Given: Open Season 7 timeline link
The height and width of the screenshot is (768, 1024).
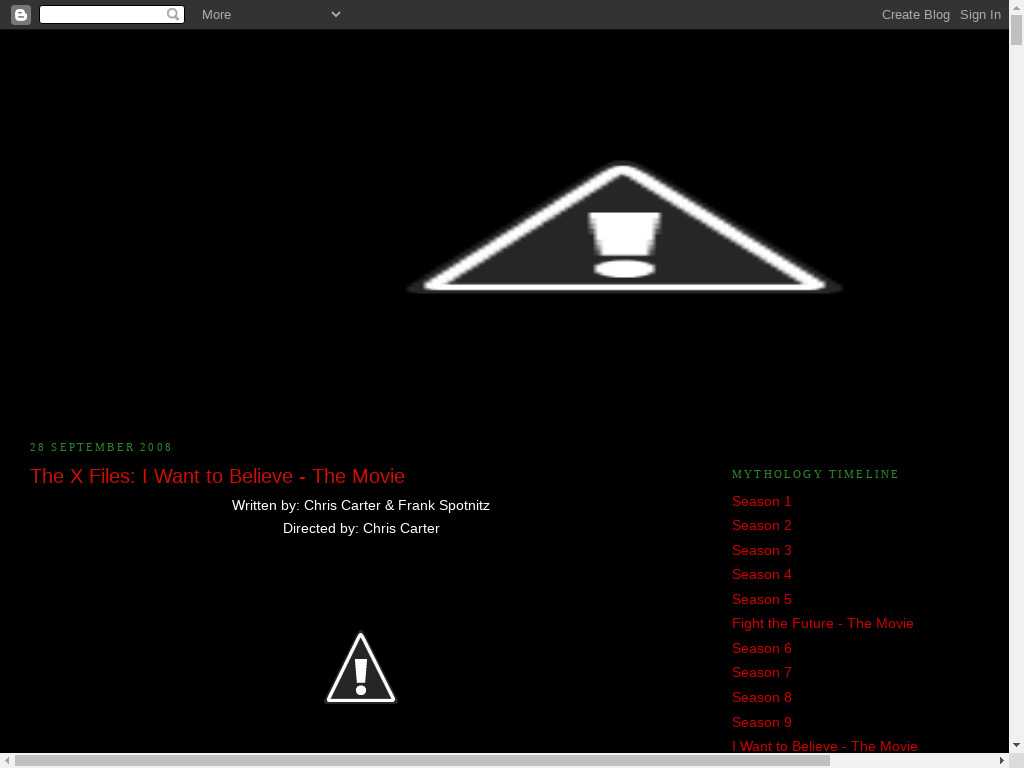Looking at the screenshot, I should tap(761, 673).
